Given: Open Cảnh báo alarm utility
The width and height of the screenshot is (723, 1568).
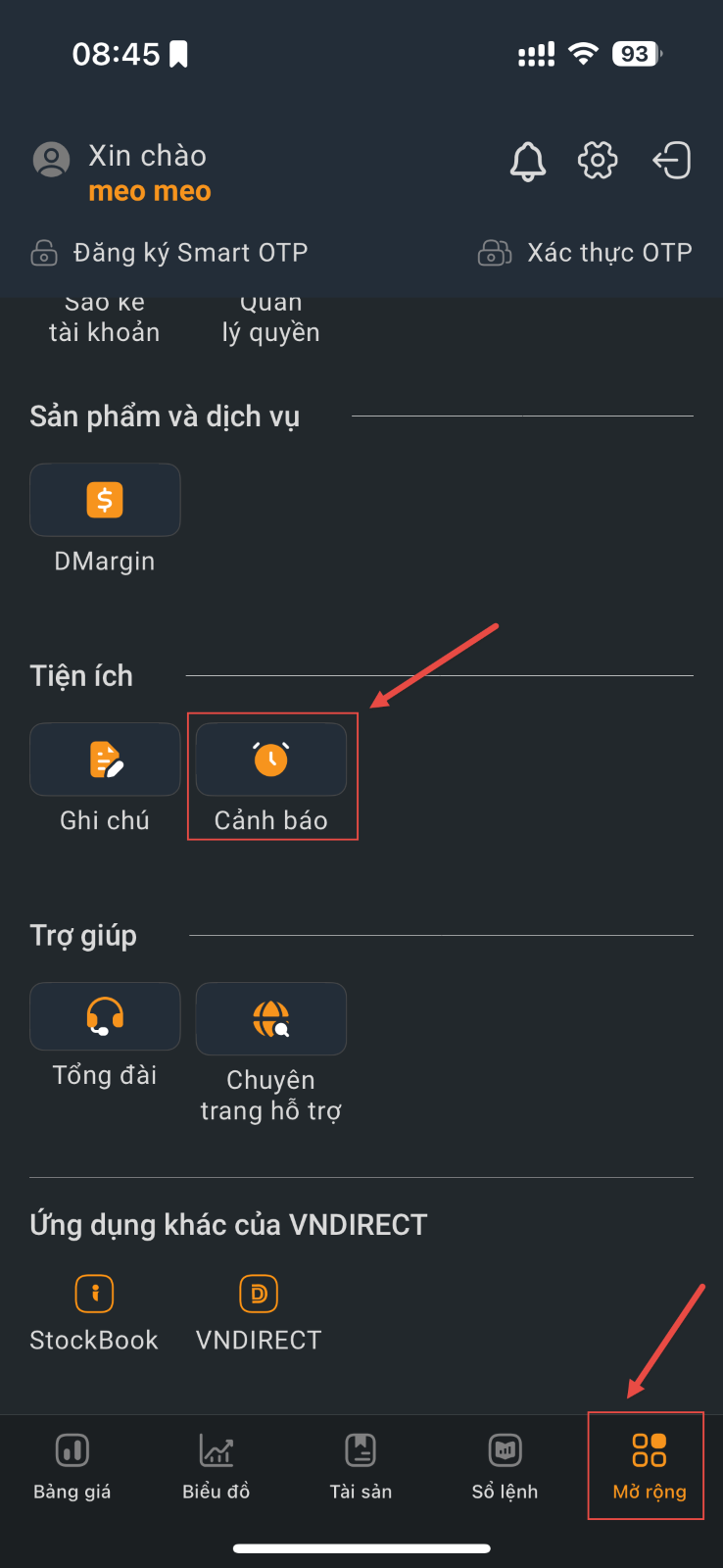Looking at the screenshot, I should (x=271, y=759).
